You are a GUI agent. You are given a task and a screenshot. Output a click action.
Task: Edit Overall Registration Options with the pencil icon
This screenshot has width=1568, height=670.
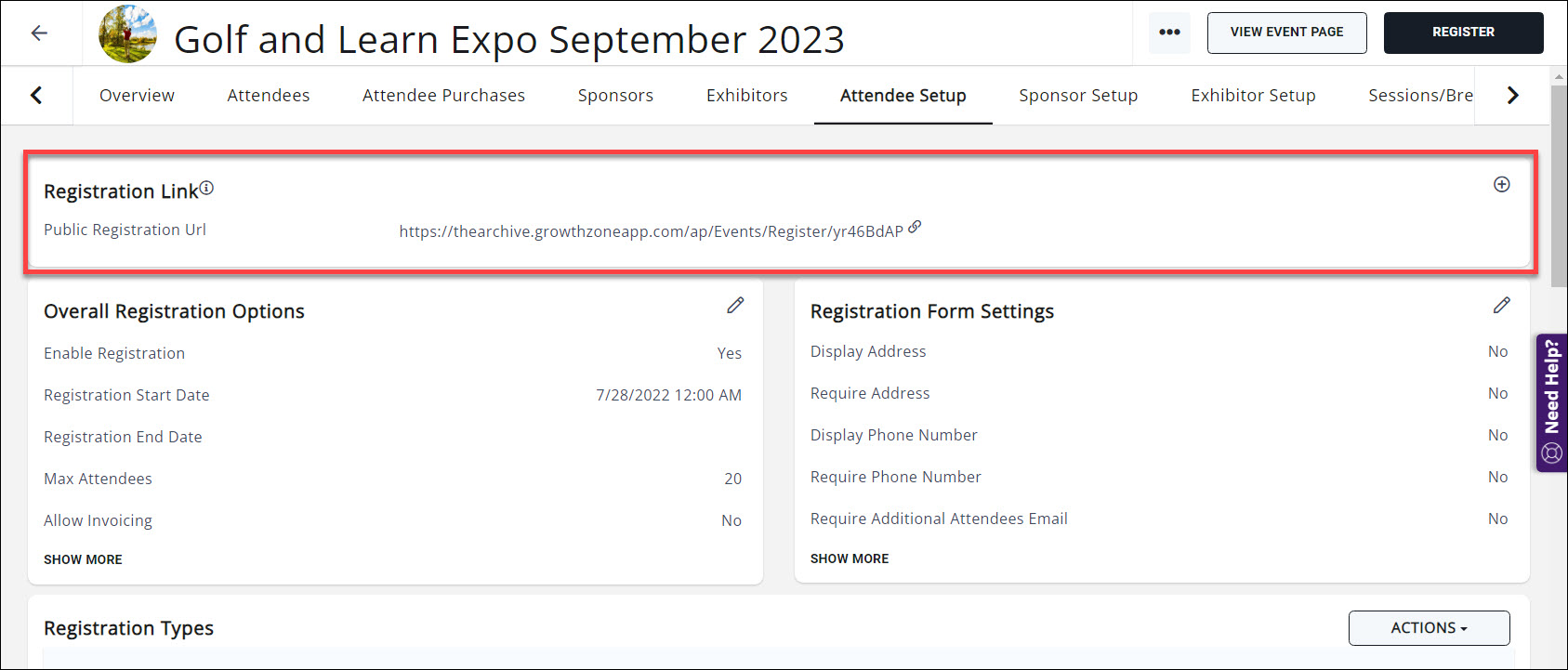735,305
